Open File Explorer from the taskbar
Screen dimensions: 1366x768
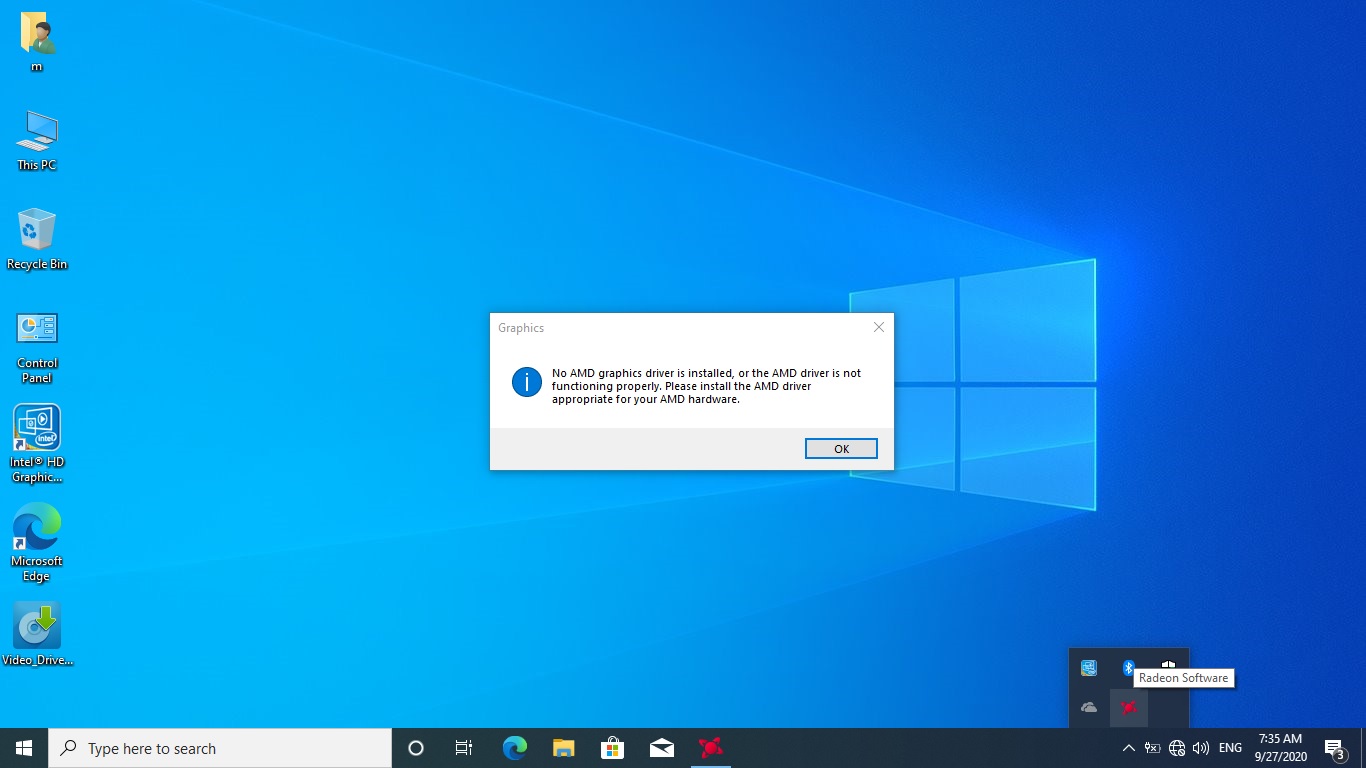pos(563,748)
